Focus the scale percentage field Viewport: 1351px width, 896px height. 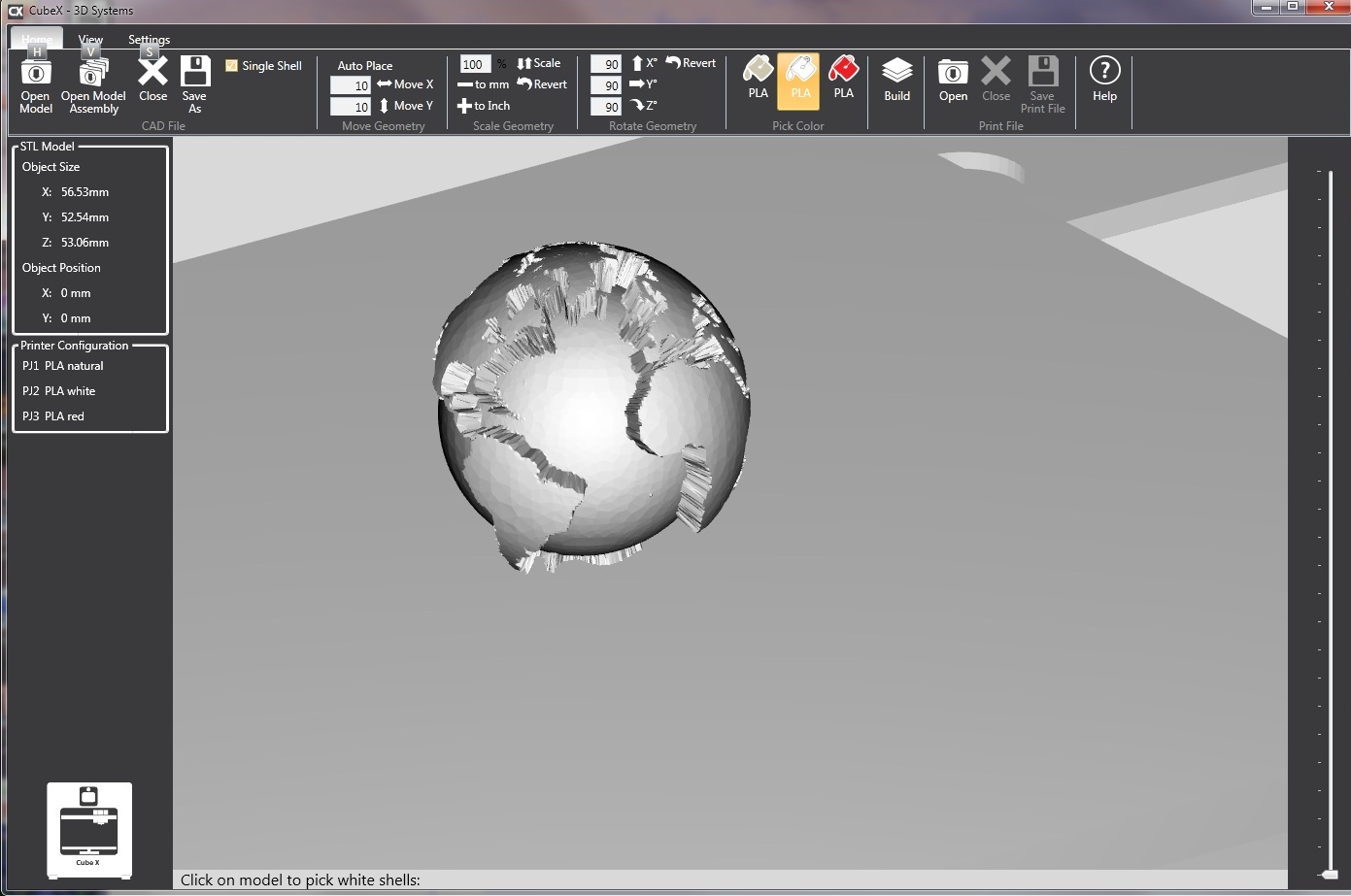[475, 64]
